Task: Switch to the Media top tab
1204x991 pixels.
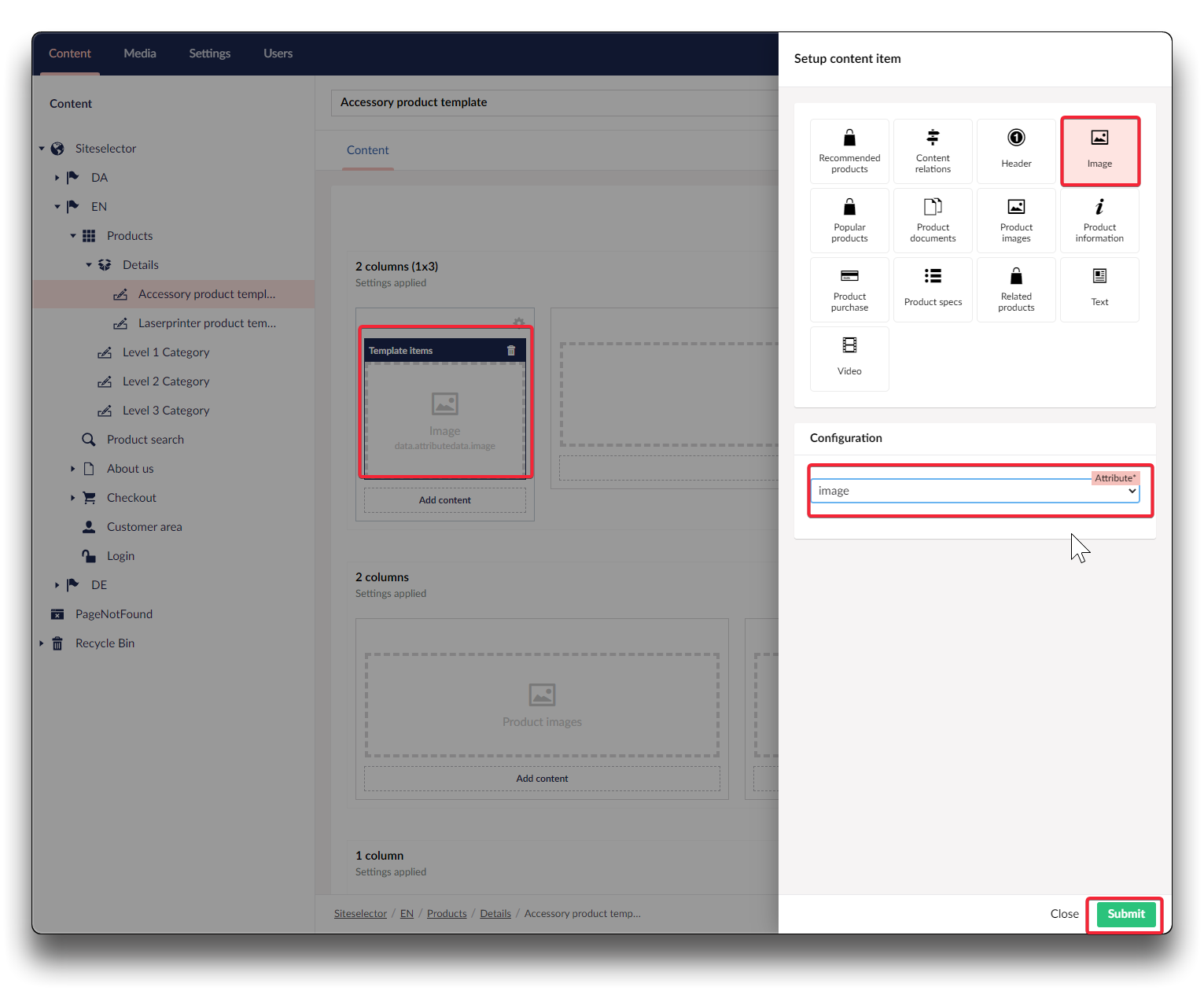Action: coord(140,53)
